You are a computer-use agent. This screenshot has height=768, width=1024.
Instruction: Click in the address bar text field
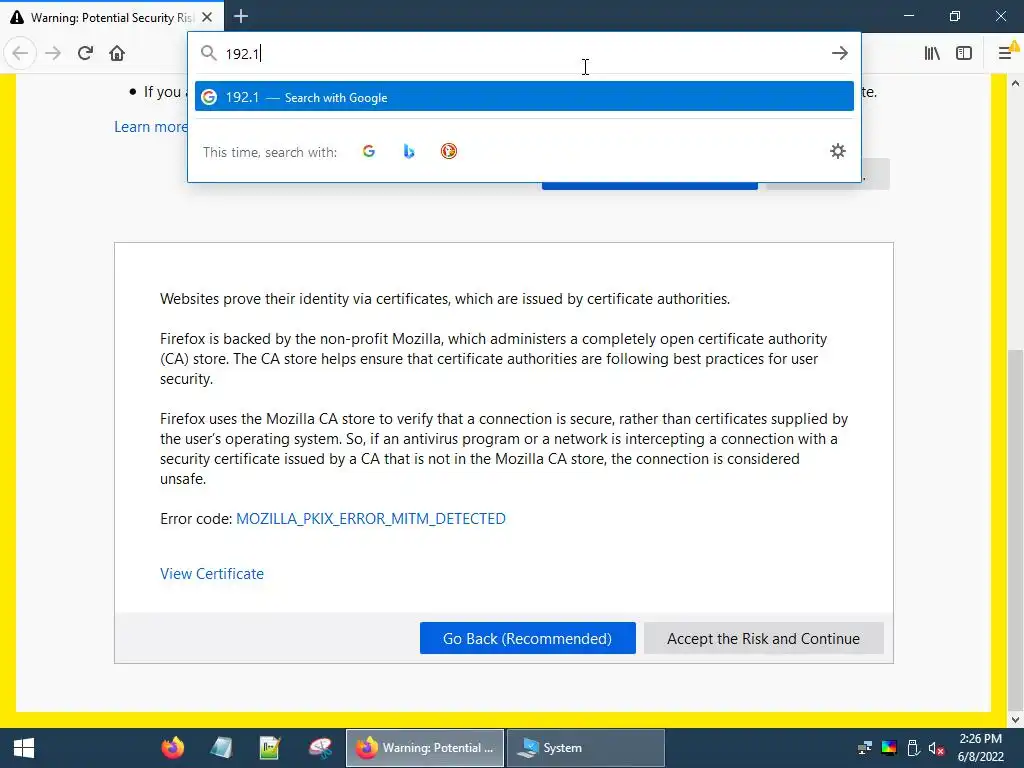(x=522, y=54)
